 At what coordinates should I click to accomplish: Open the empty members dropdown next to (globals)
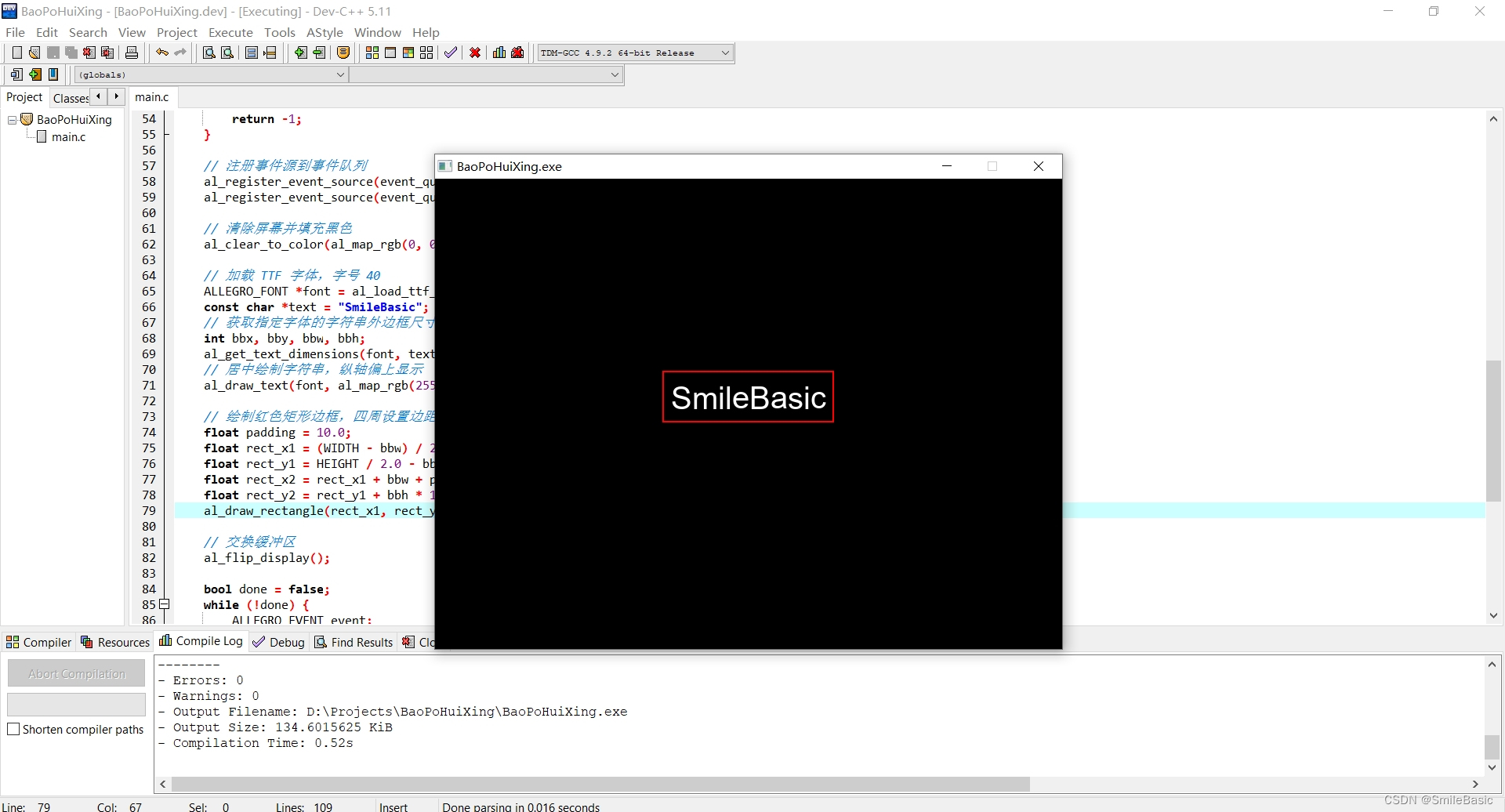click(x=615, y=74)
